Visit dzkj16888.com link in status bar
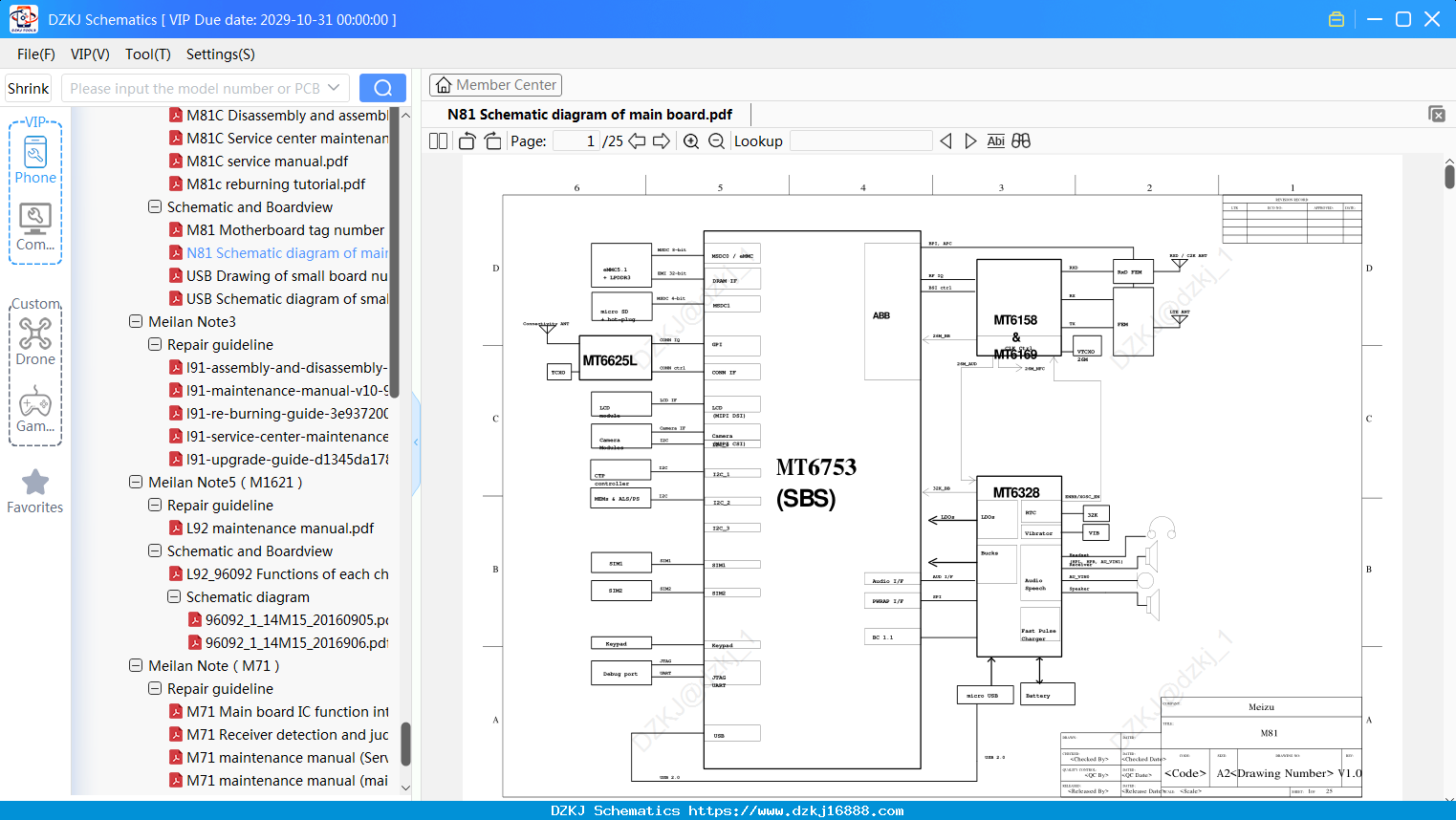Image resolution: width=1456 pixels, height=820 pixels. (x=796, y=810)
